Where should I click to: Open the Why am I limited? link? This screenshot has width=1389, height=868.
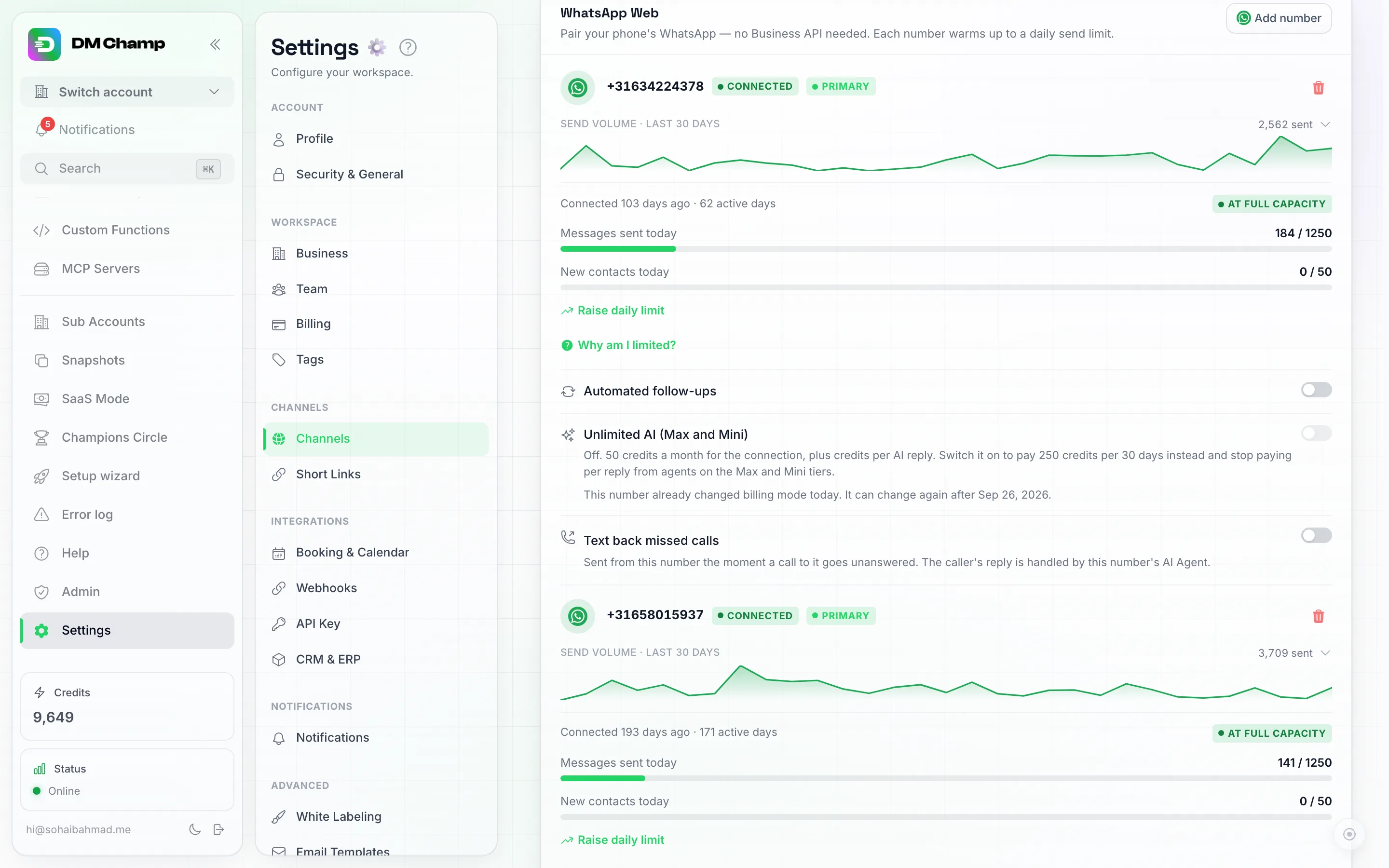coord(618,345)
